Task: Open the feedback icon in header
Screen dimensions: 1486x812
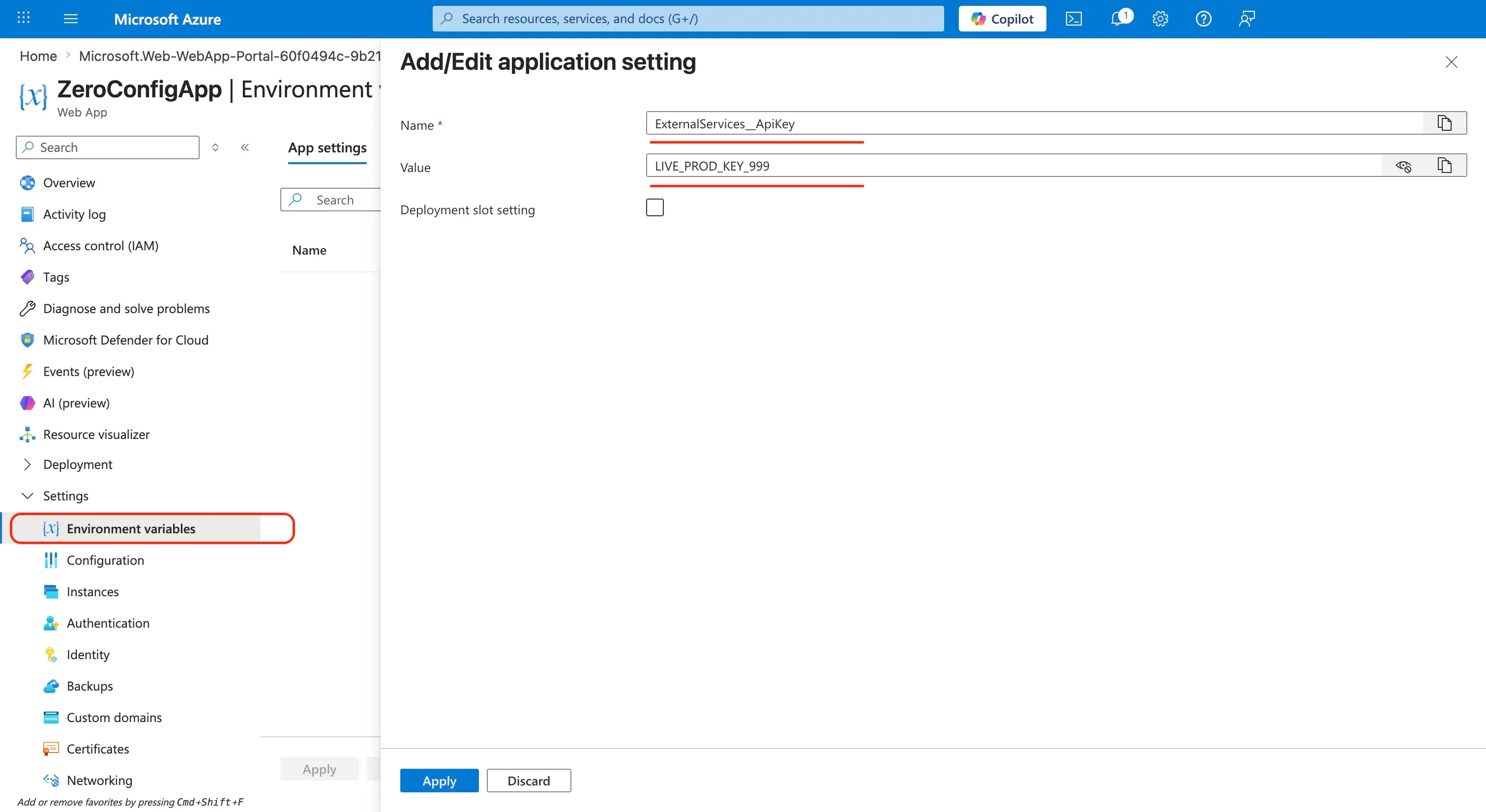Action: coord(1247,19)
